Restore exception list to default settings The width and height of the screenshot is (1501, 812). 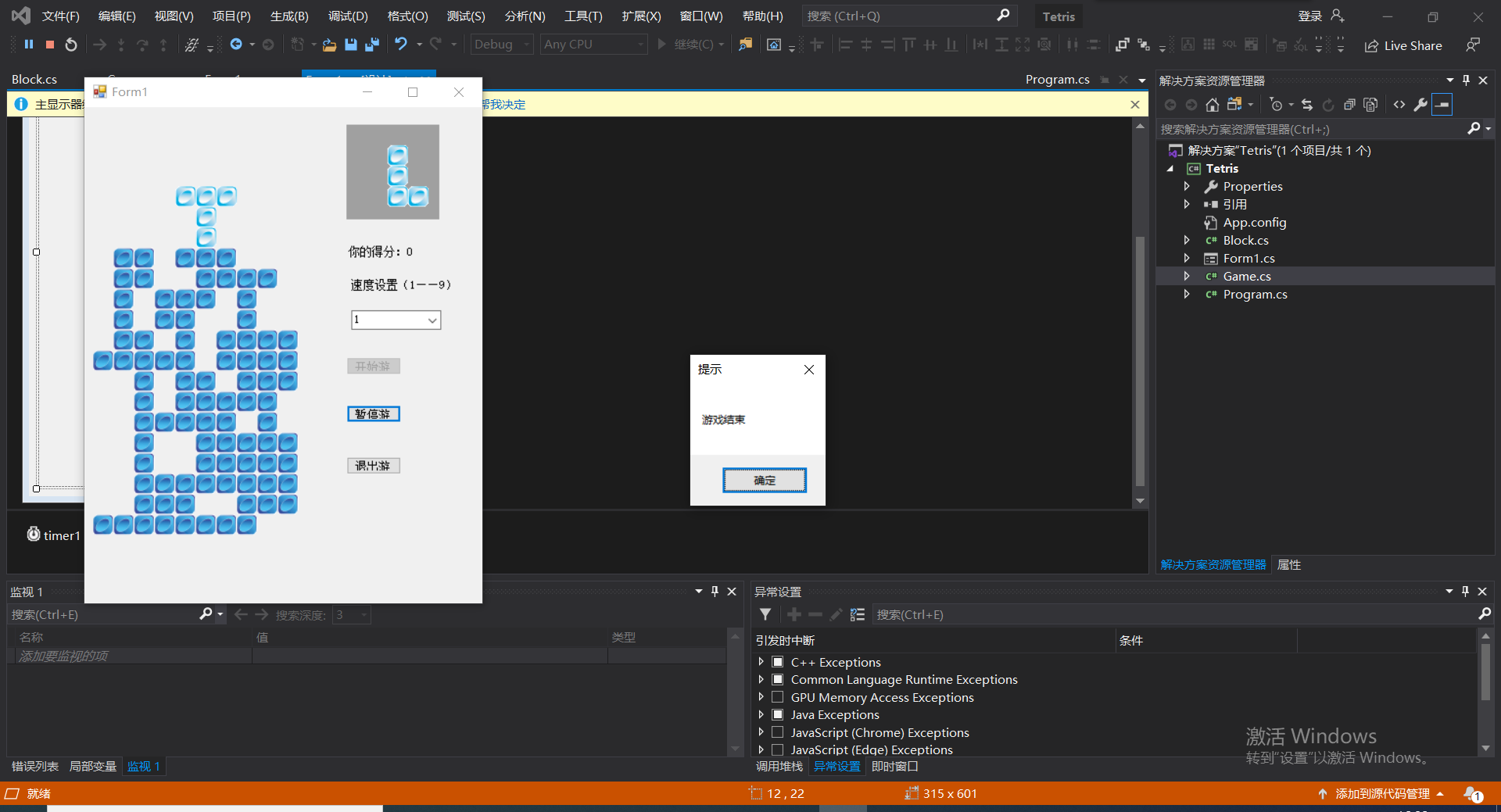(858, 615)
